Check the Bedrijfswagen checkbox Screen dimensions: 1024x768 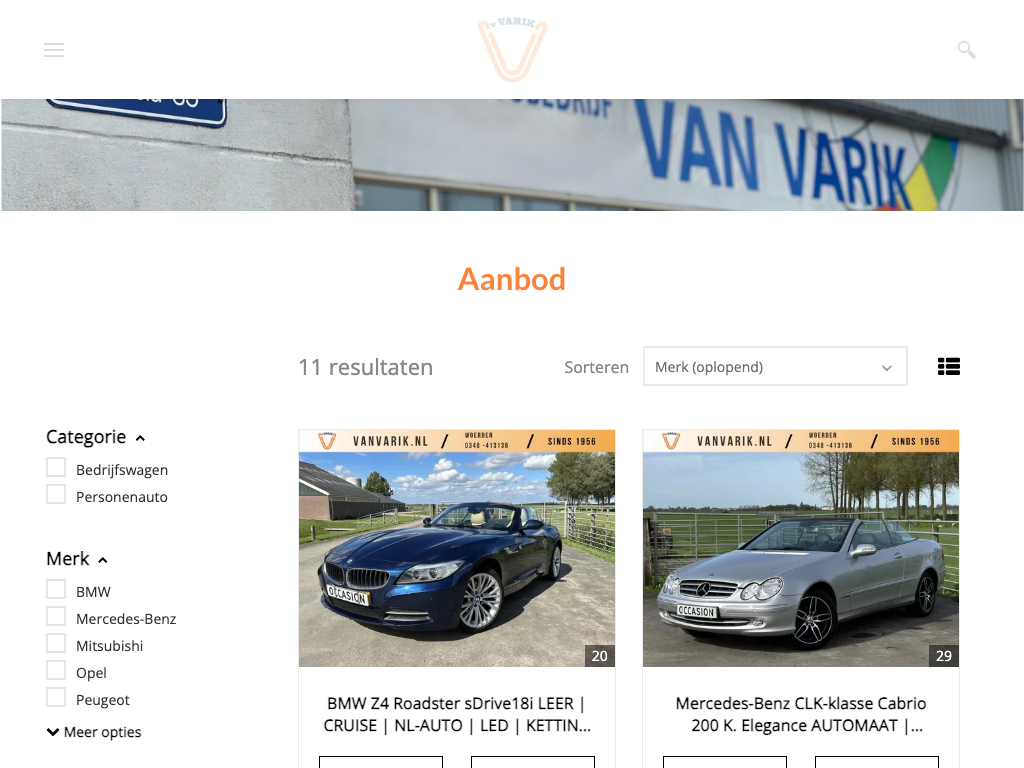pyautogui.click(x=56, y=468)
